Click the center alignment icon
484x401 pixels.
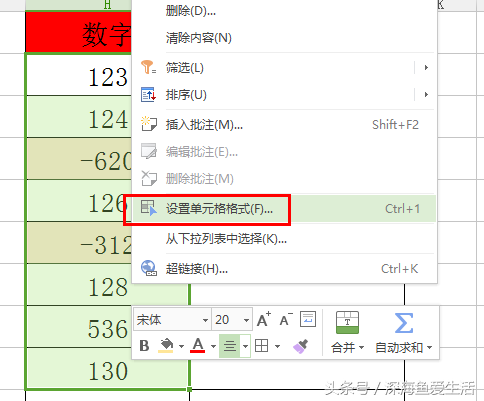229,346
